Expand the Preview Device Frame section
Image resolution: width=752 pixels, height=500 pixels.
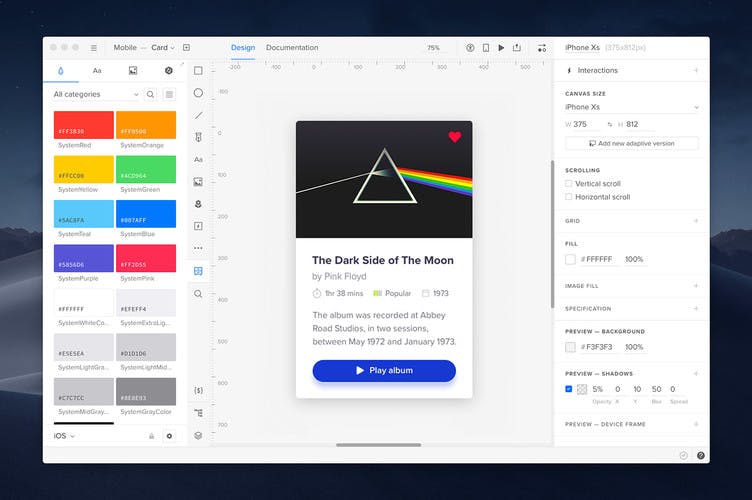point(696,424)
